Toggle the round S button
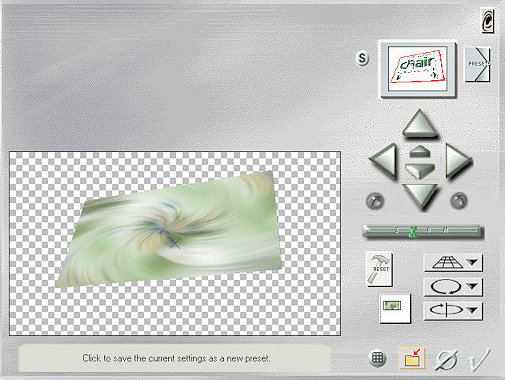 [362, 59]
